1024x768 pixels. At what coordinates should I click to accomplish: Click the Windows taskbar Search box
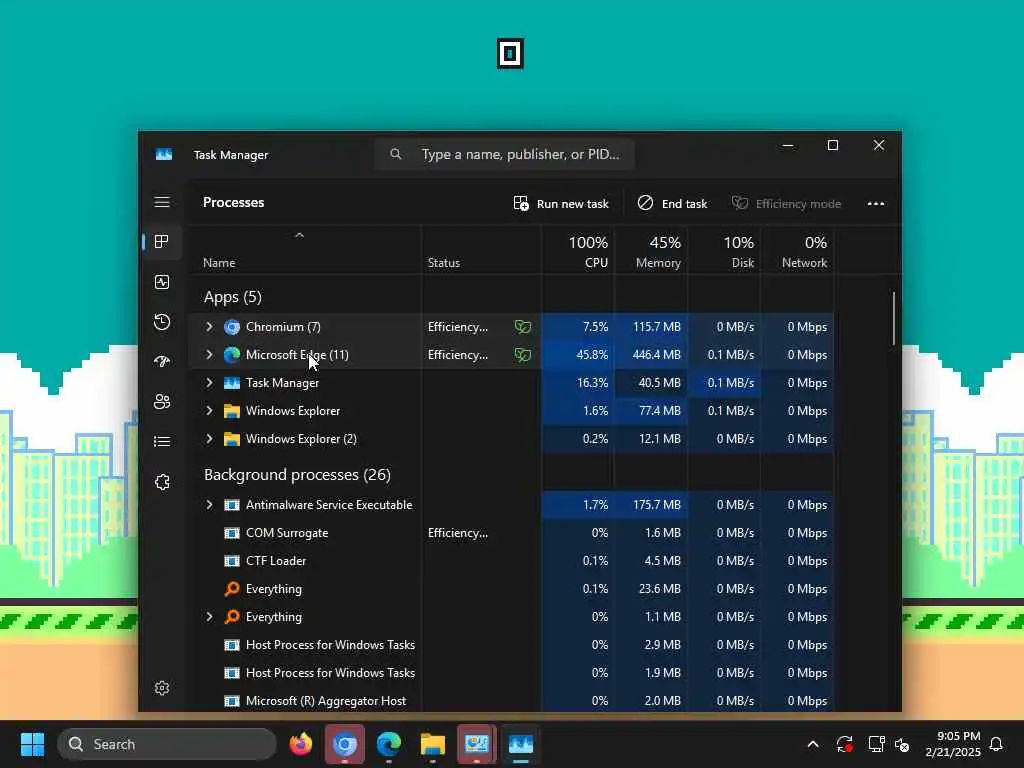point(167,744)
